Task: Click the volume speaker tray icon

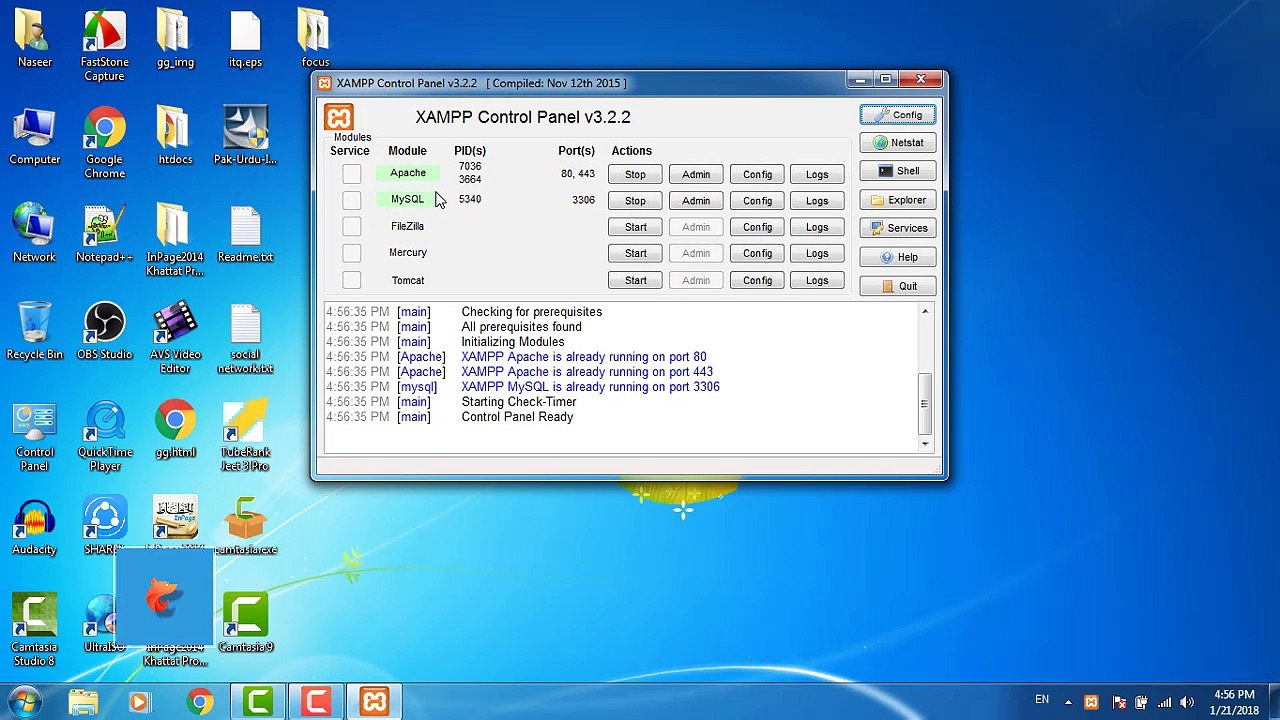Action: (1188, 702)
